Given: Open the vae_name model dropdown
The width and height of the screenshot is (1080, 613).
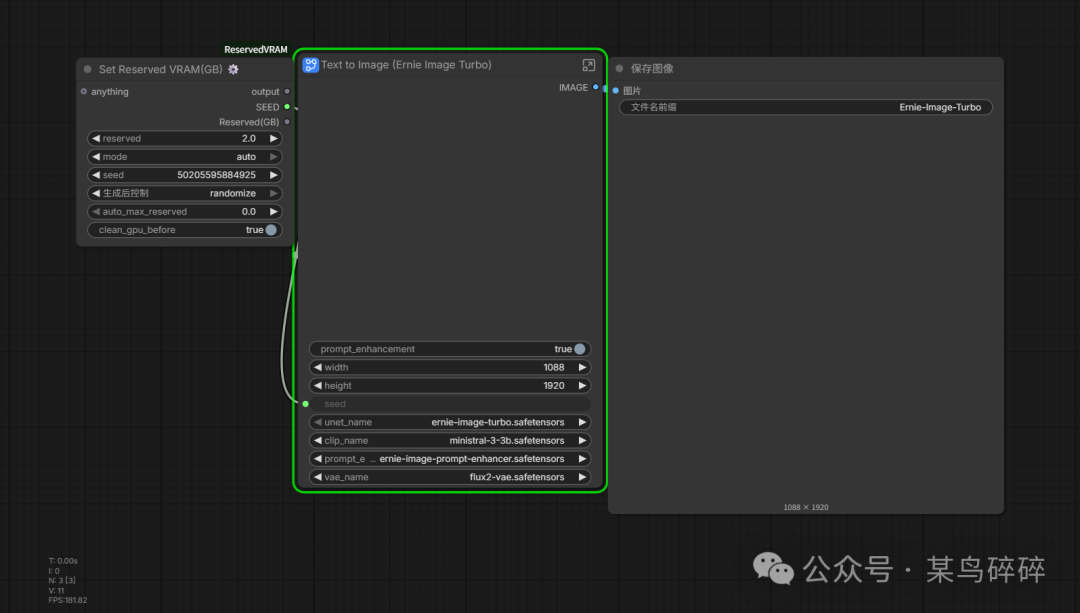Looking at the screenshot, I should coord(450,477).
